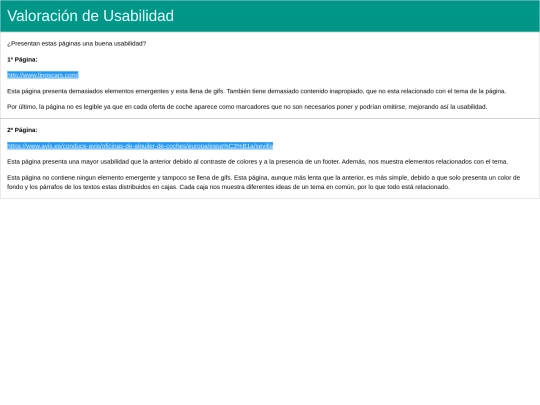Click the '2ª Página:' label
The height and width of the screenshot is (405, 540).
(22, 130)
